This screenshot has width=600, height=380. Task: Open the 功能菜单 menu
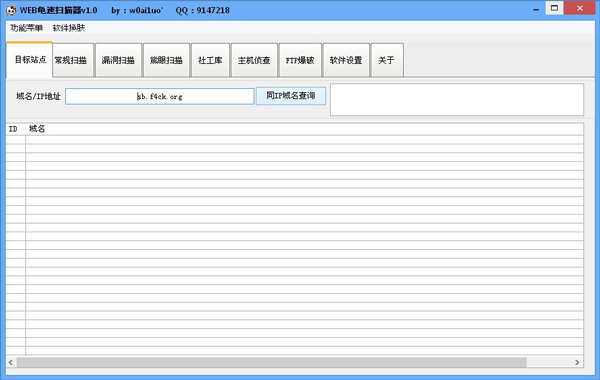pyautogui.click(x=26, y=28)
